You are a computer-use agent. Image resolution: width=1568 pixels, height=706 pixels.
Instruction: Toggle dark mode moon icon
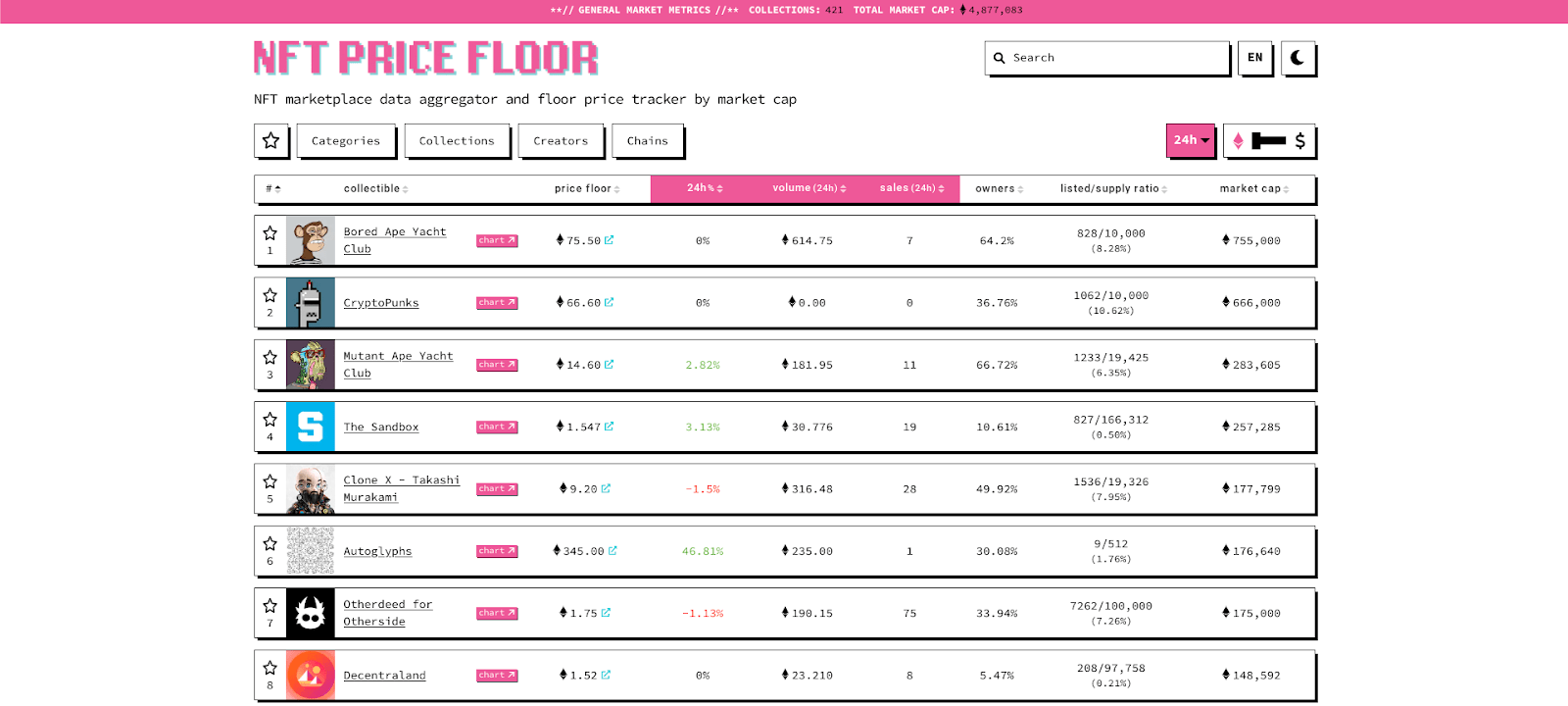click(1298, 58)
